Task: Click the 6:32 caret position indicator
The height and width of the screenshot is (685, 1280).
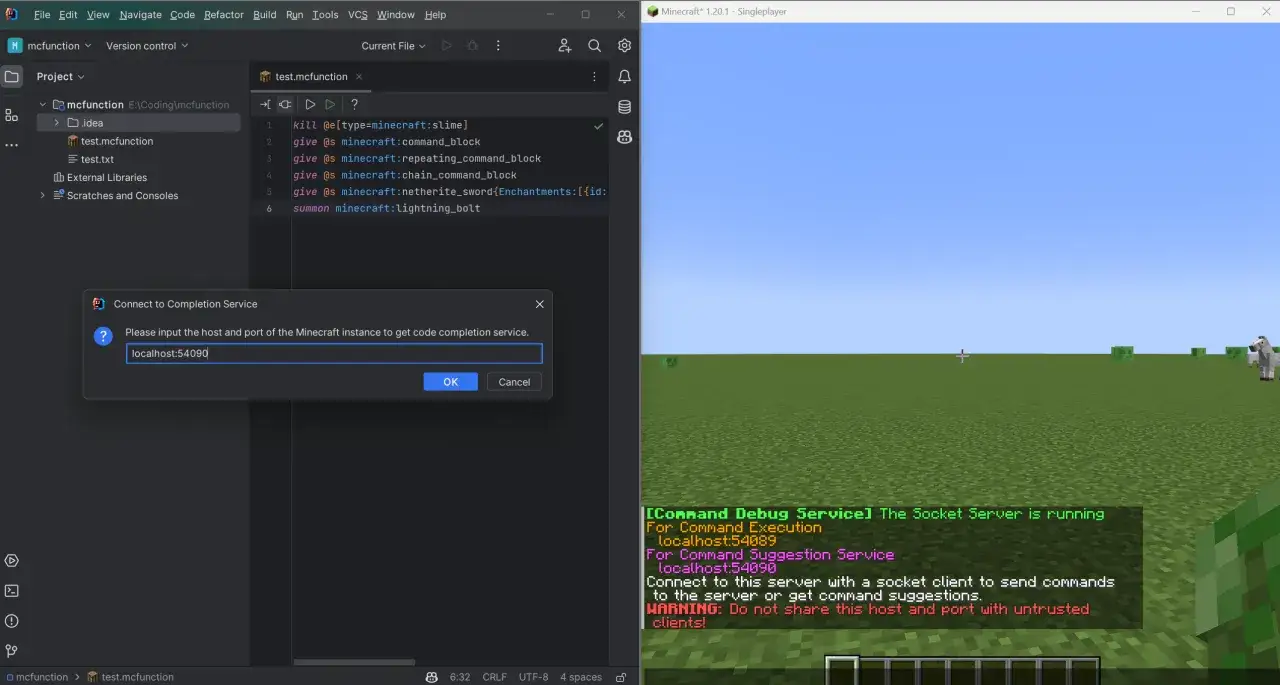Action: tap(460, 677)
